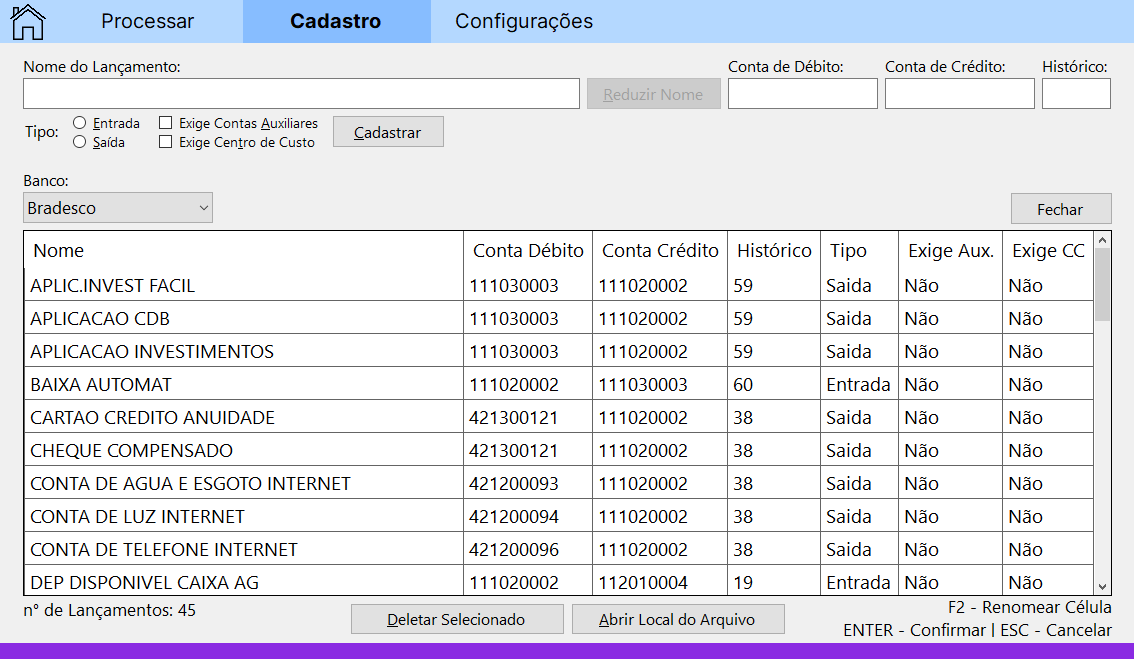Screen dimensions: 1134x659
Task: Select the Saída radio button
Action: (80, 142)
